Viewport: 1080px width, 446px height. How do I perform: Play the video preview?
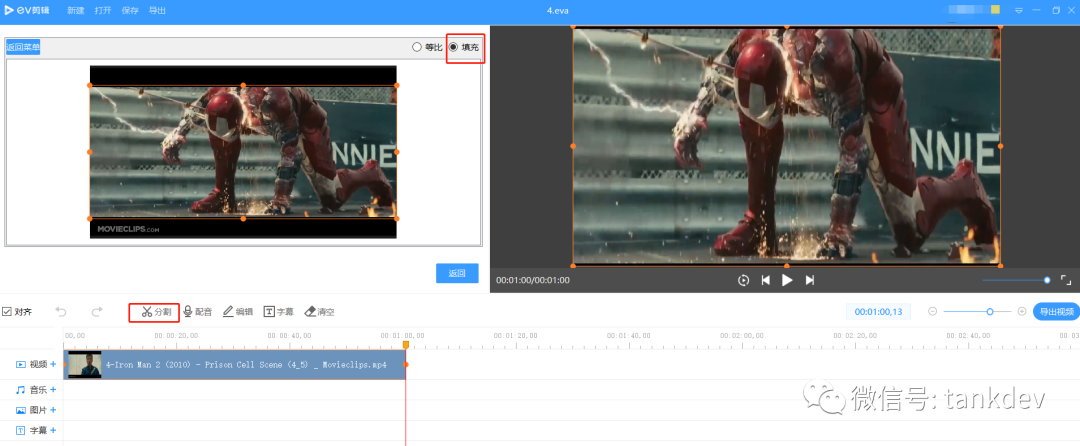(787, 280)
